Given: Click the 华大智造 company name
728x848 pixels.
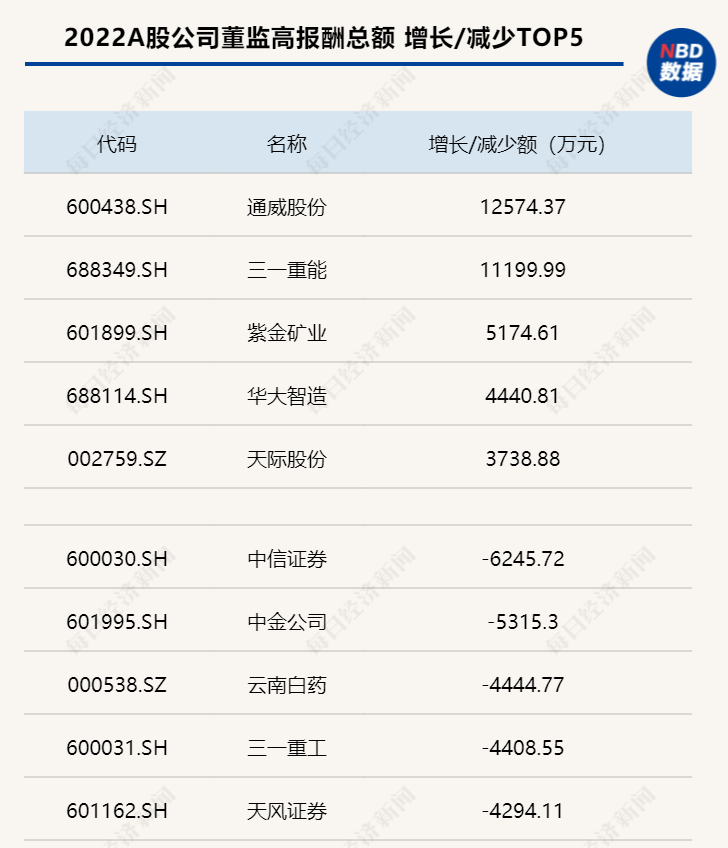Looking at the screenshot, I should tap(287, 396).
